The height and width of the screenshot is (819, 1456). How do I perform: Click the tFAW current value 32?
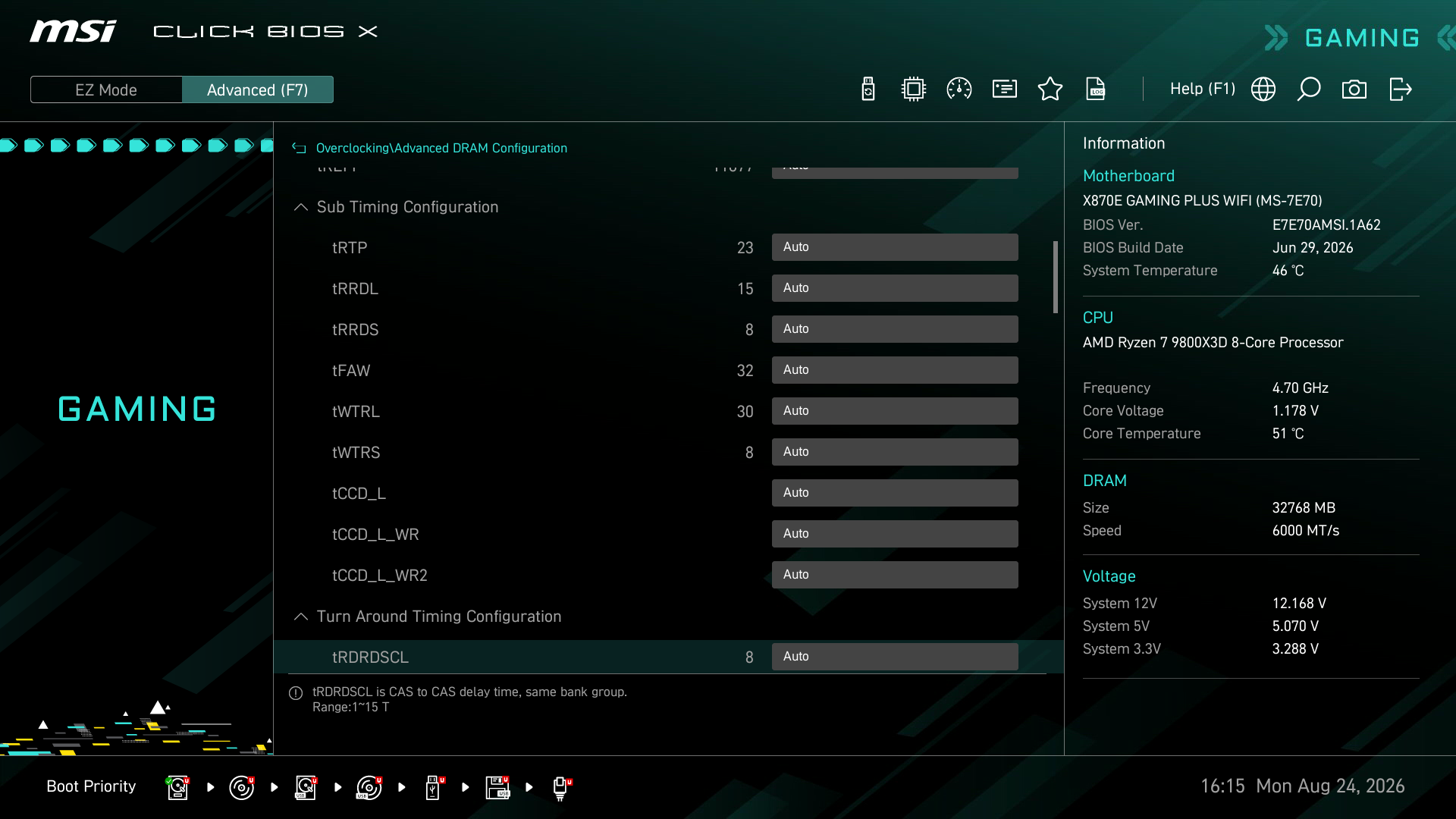pyautogui.click(x=745, y=371)
